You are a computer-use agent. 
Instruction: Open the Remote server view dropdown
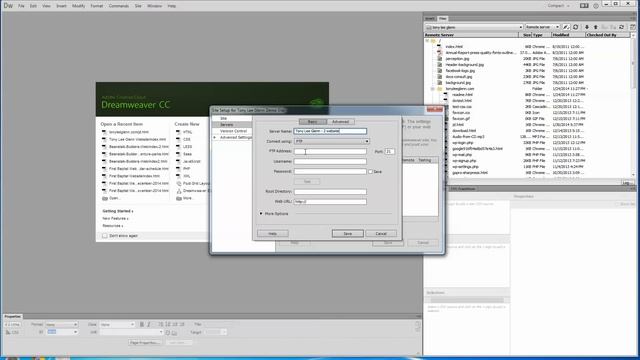(542, 27)
